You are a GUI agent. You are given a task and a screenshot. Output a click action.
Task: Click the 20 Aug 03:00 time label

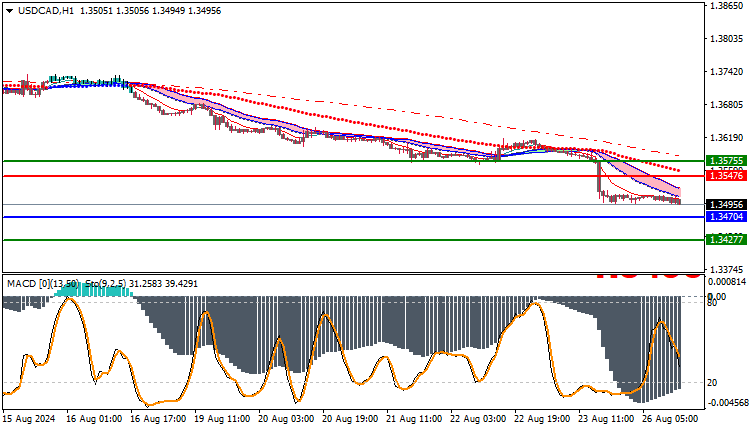point(286,419)
